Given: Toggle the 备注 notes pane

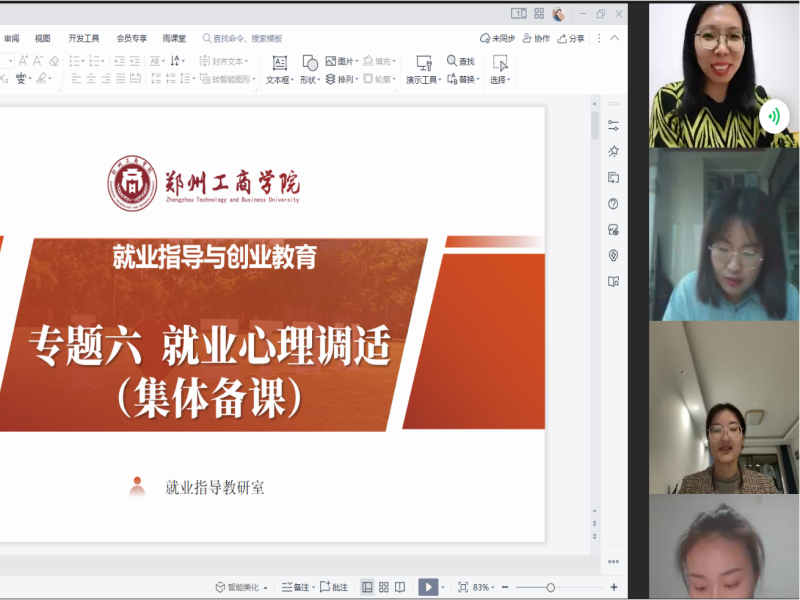Looking at the screenshot, I should click(x=298, y=587).
